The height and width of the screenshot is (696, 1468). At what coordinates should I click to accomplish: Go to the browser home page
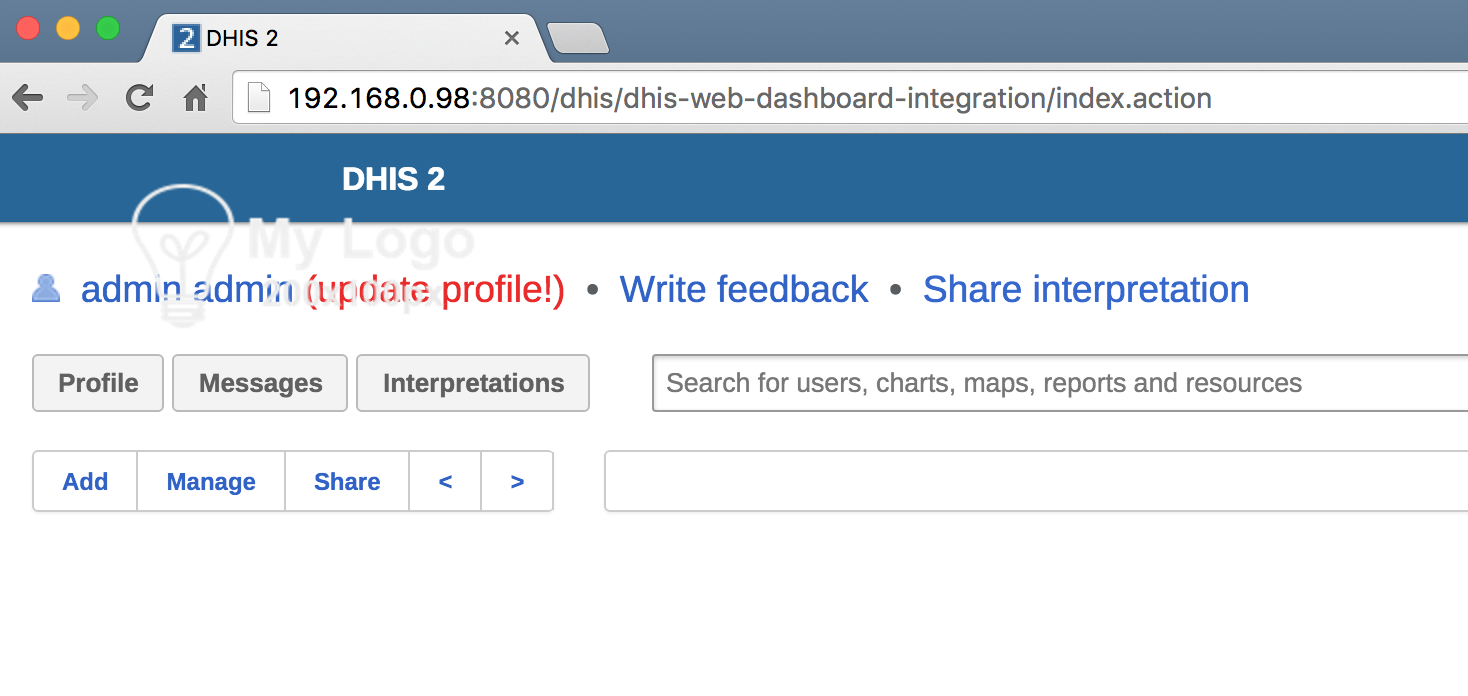[x=195, y=98]
